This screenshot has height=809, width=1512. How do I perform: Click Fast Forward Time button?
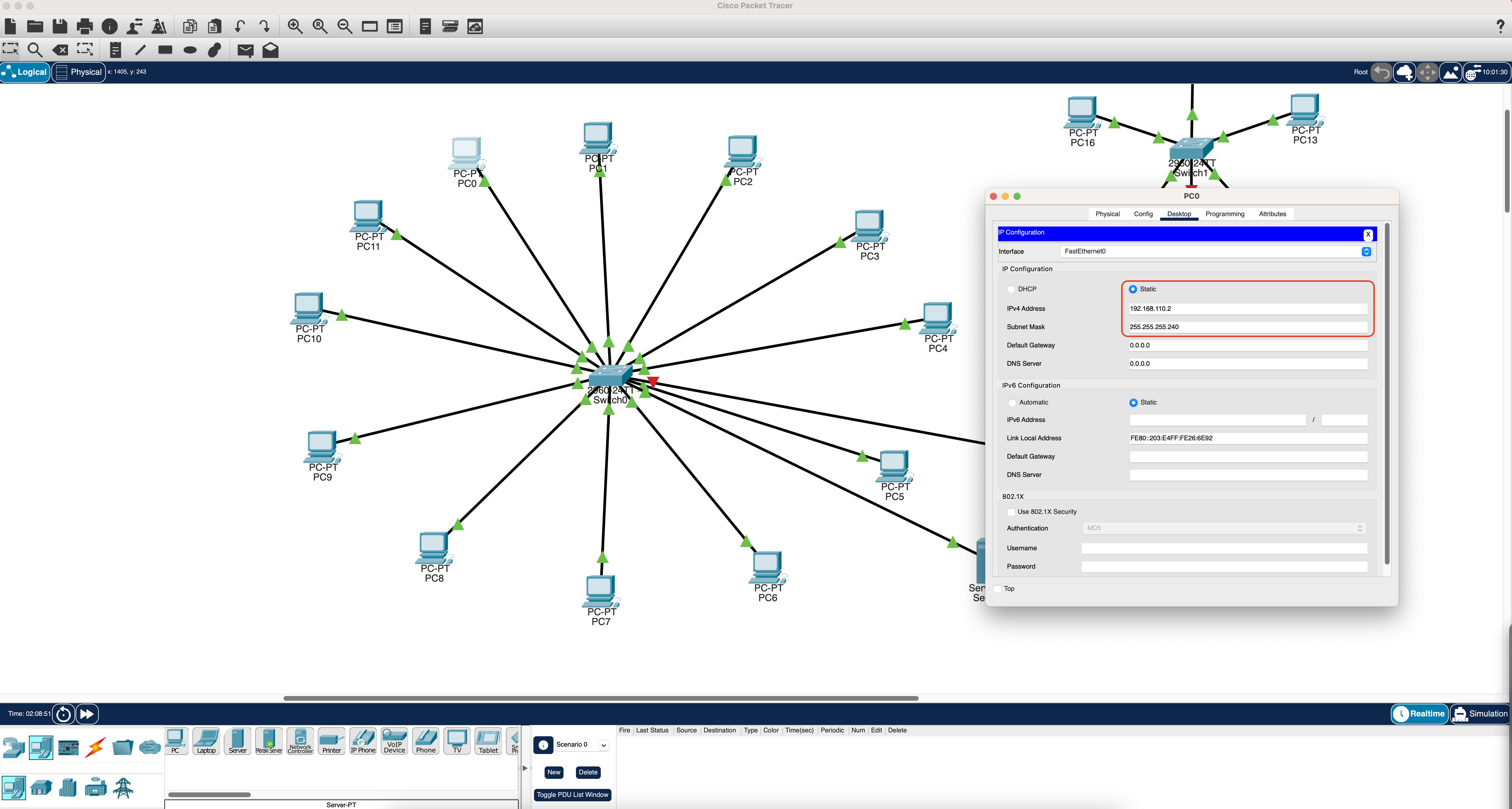pos(87,714)
